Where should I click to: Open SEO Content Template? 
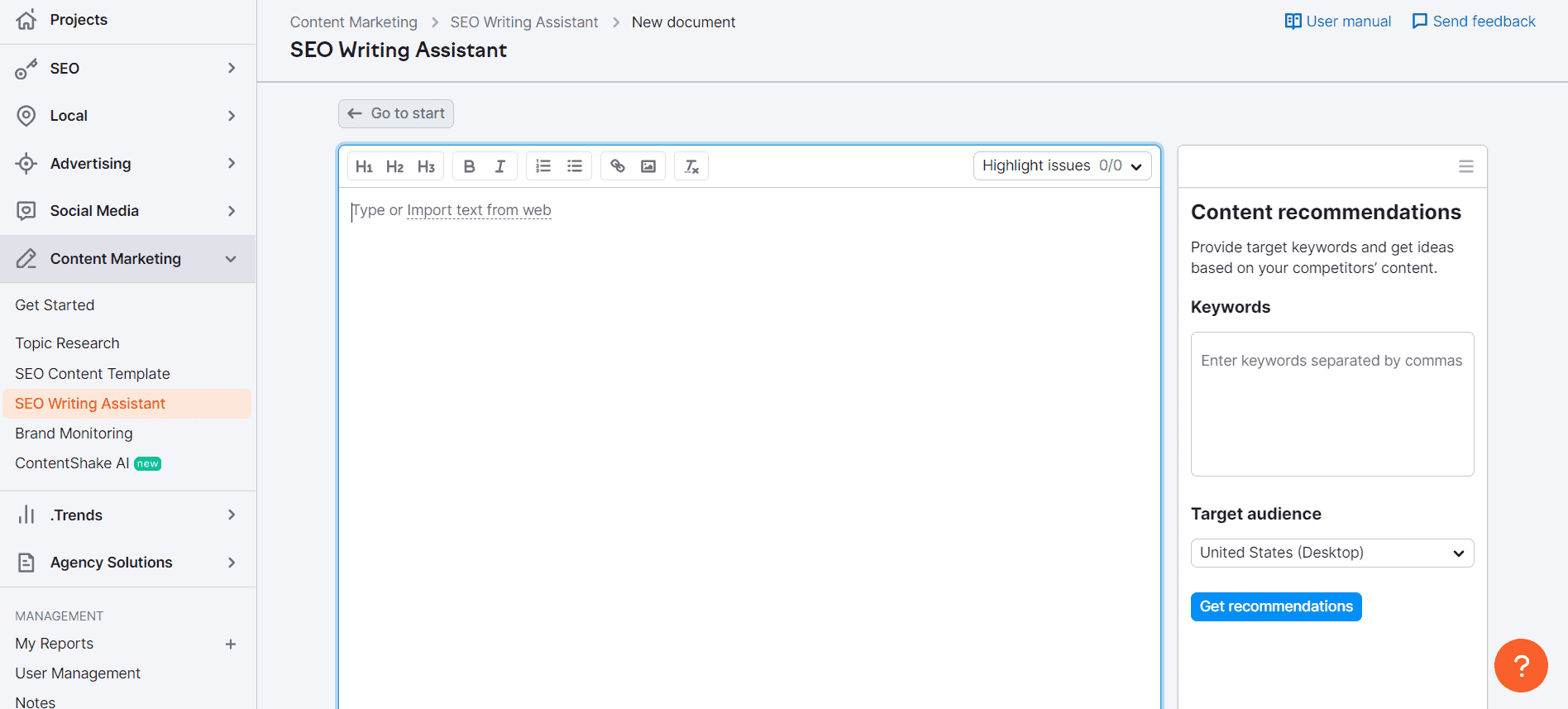[93, 374]
